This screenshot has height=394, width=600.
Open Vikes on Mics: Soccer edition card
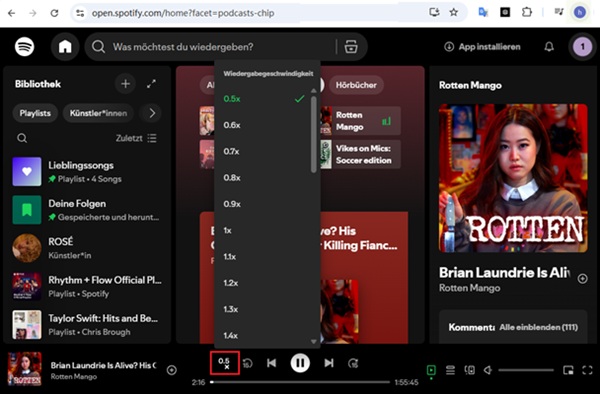(x=360, y=154)
